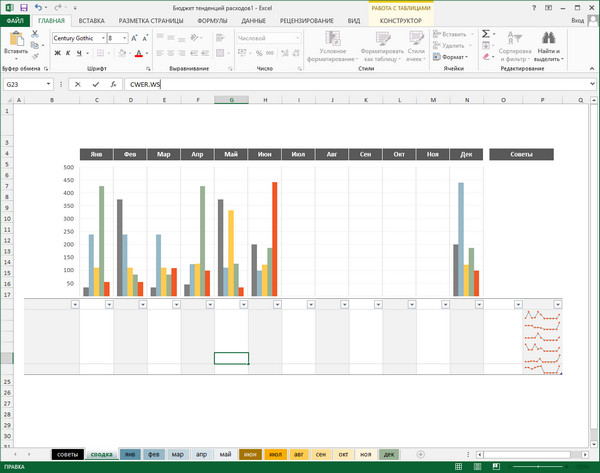600x473 pixels.
Task: Click the Paste (Вставить) clipboard icon
Action: pyautogui.click(x=15, y=39)
